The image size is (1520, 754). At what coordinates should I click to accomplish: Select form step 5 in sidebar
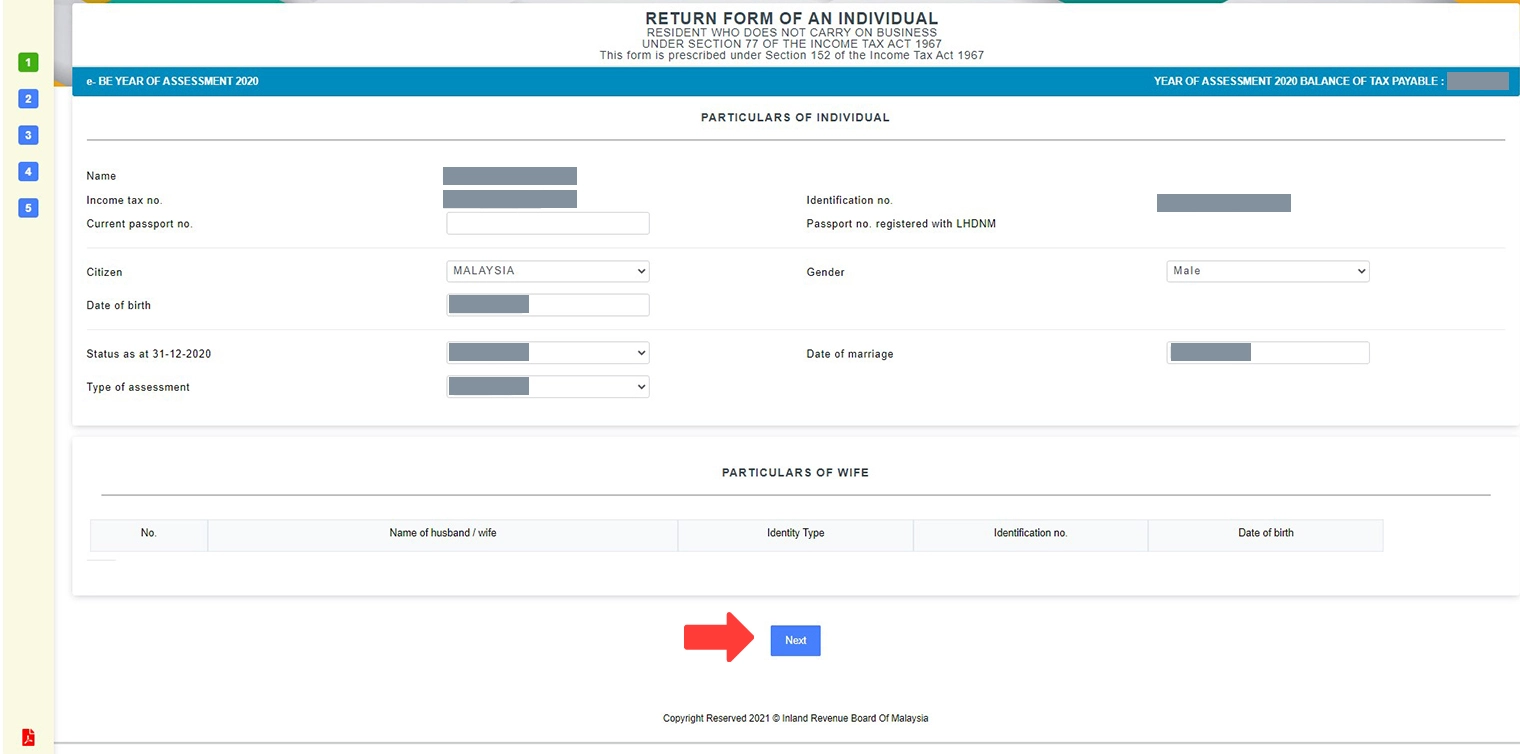27,207
